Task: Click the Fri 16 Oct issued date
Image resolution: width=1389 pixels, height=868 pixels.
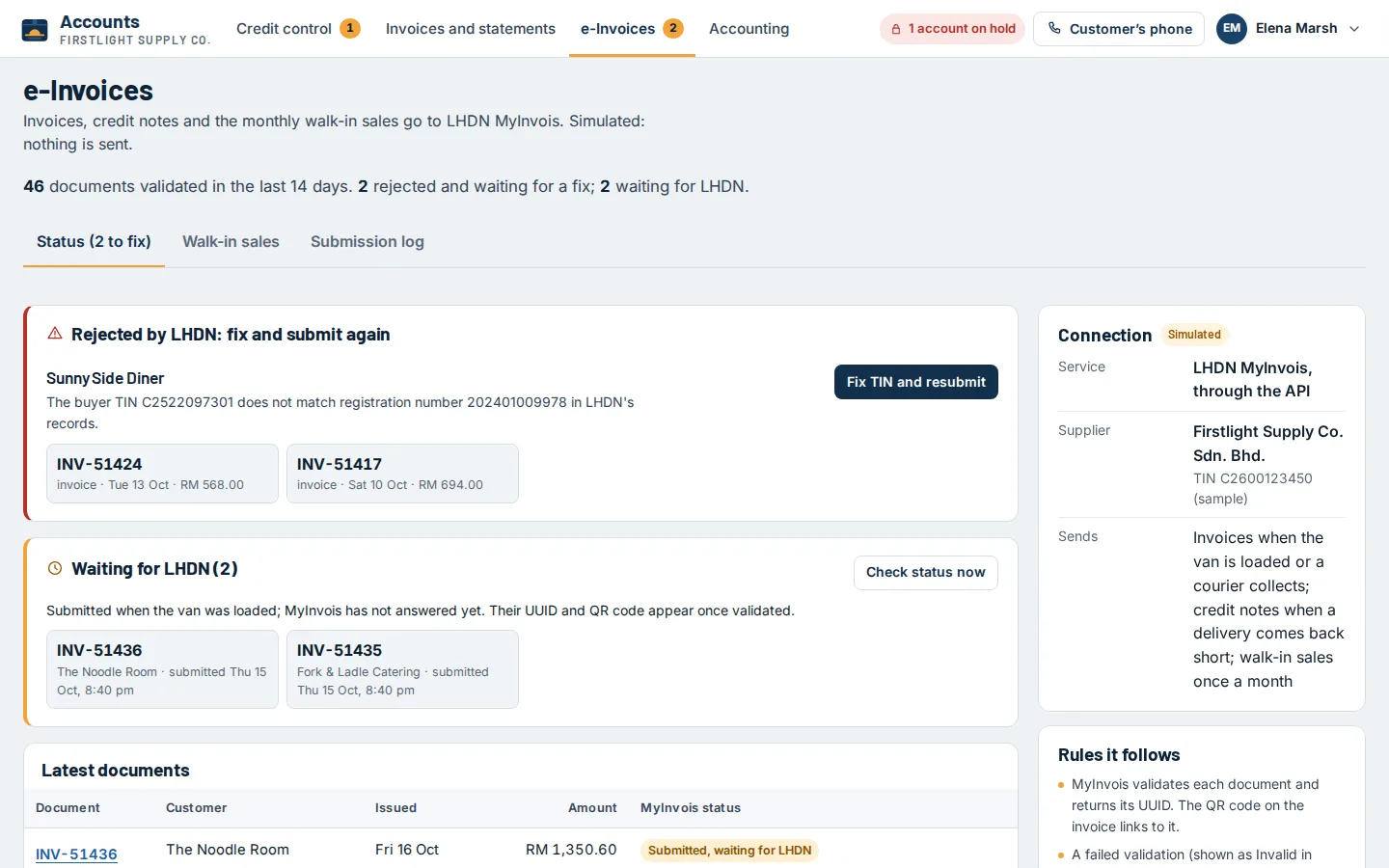Action: tap(407, 850)
